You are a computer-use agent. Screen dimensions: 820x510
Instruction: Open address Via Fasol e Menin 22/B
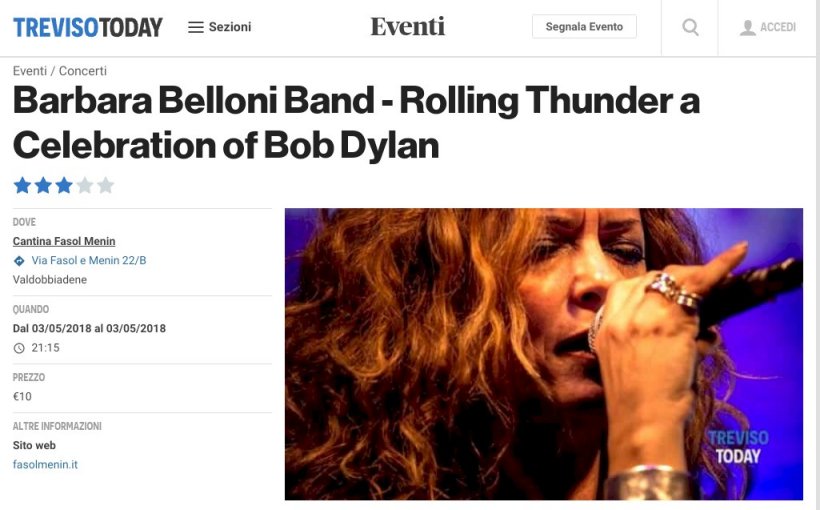(x=89, y=260)
